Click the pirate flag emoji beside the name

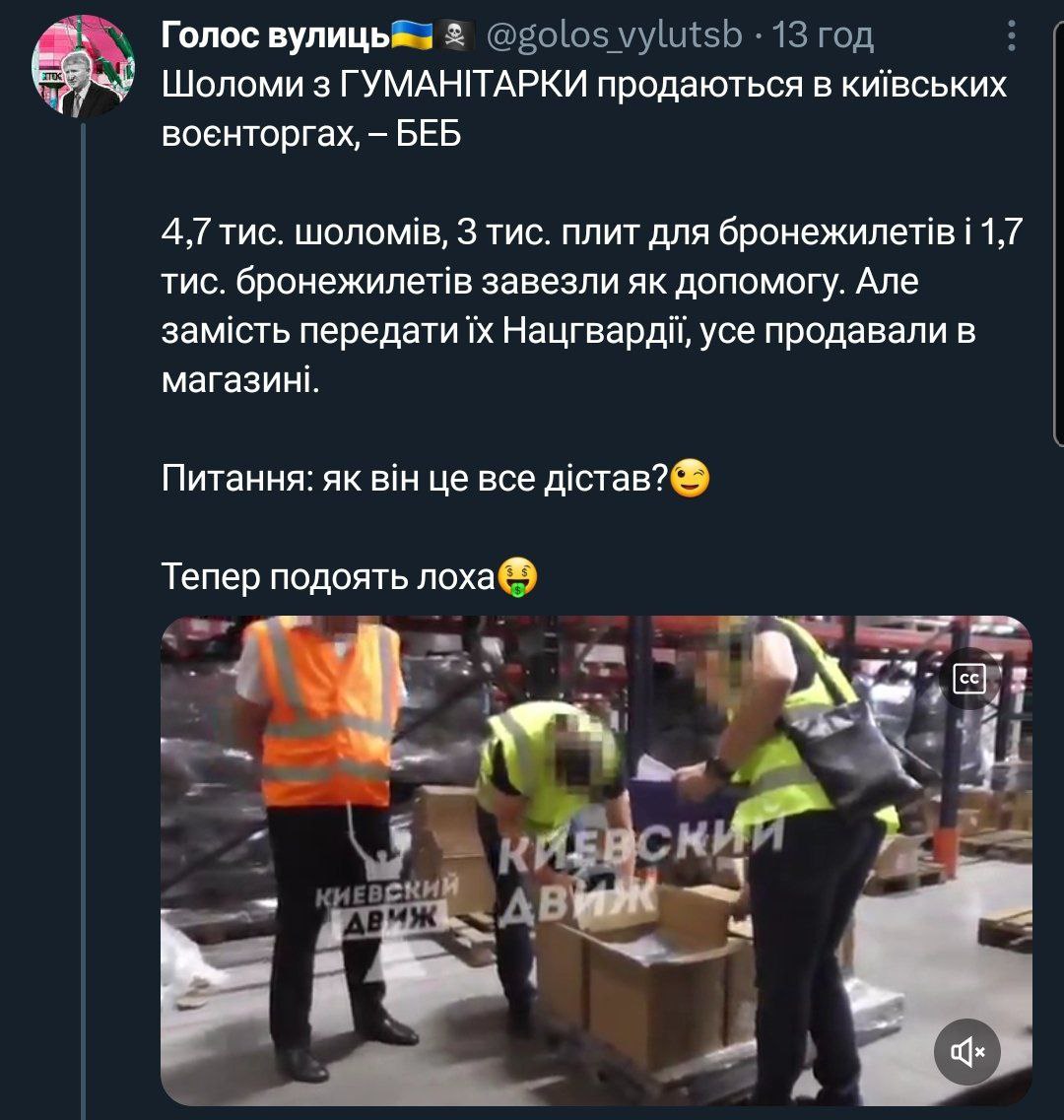455,34
